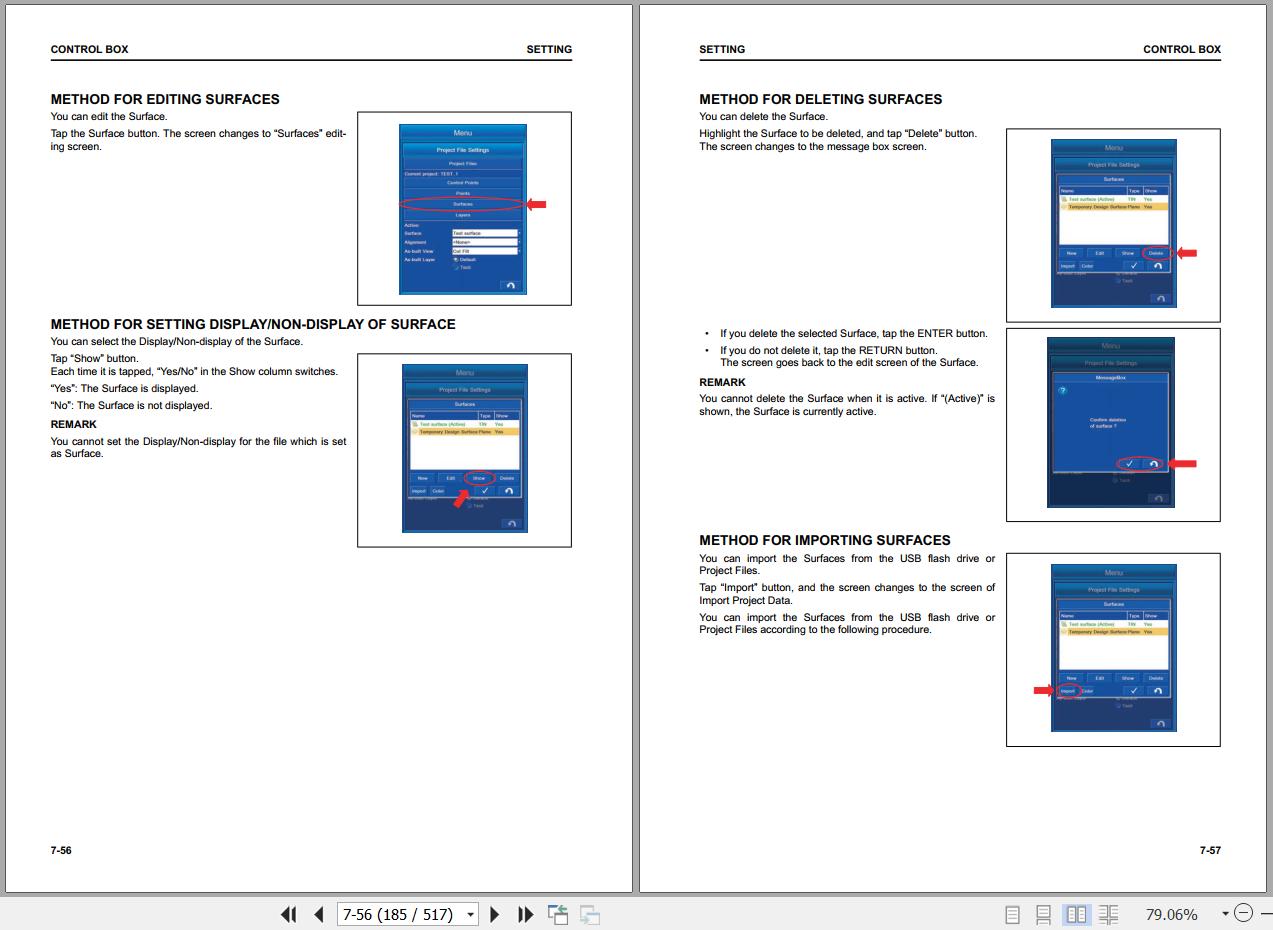Click the line 'You can select the Display/Non-display of the Surface.'
The height and width of the screenshot is (930, 1273).
(176, 341)
